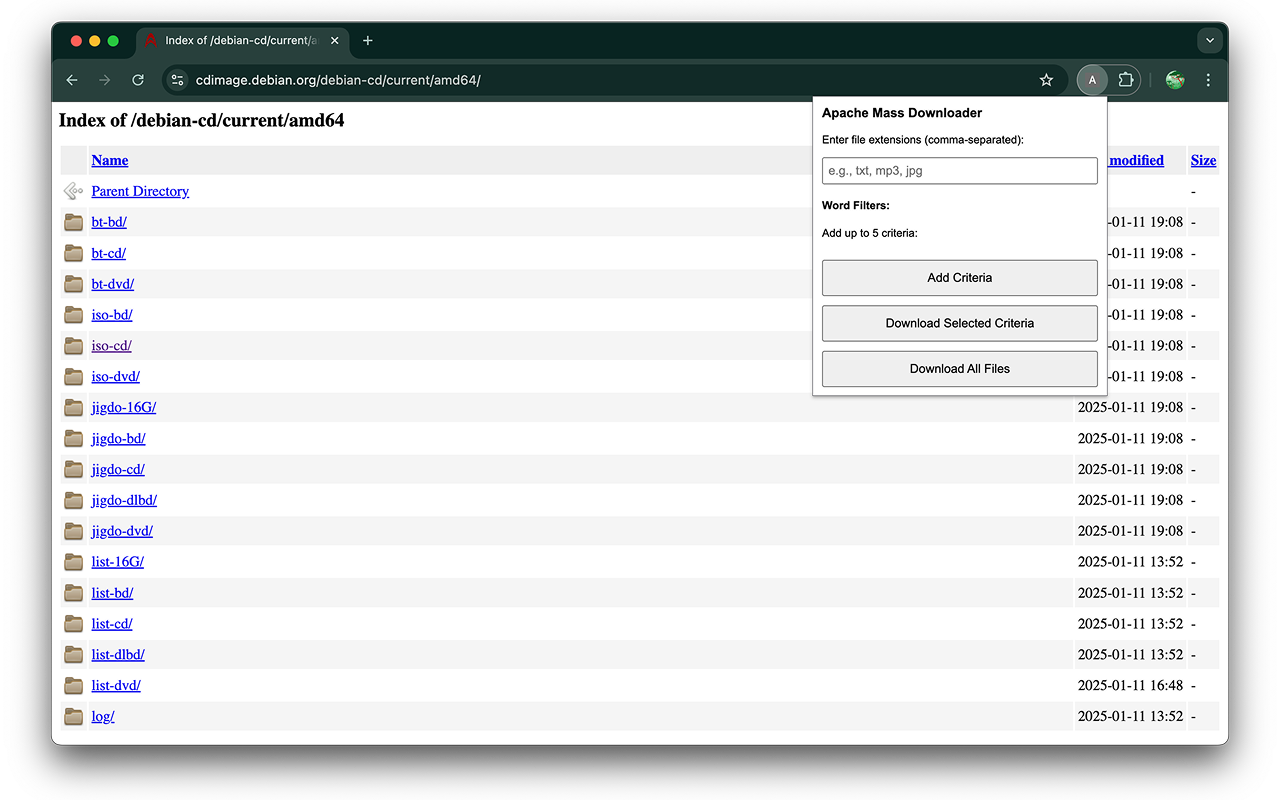
Task: Open the site information icon in address bar
Action: tap(177, 80)
